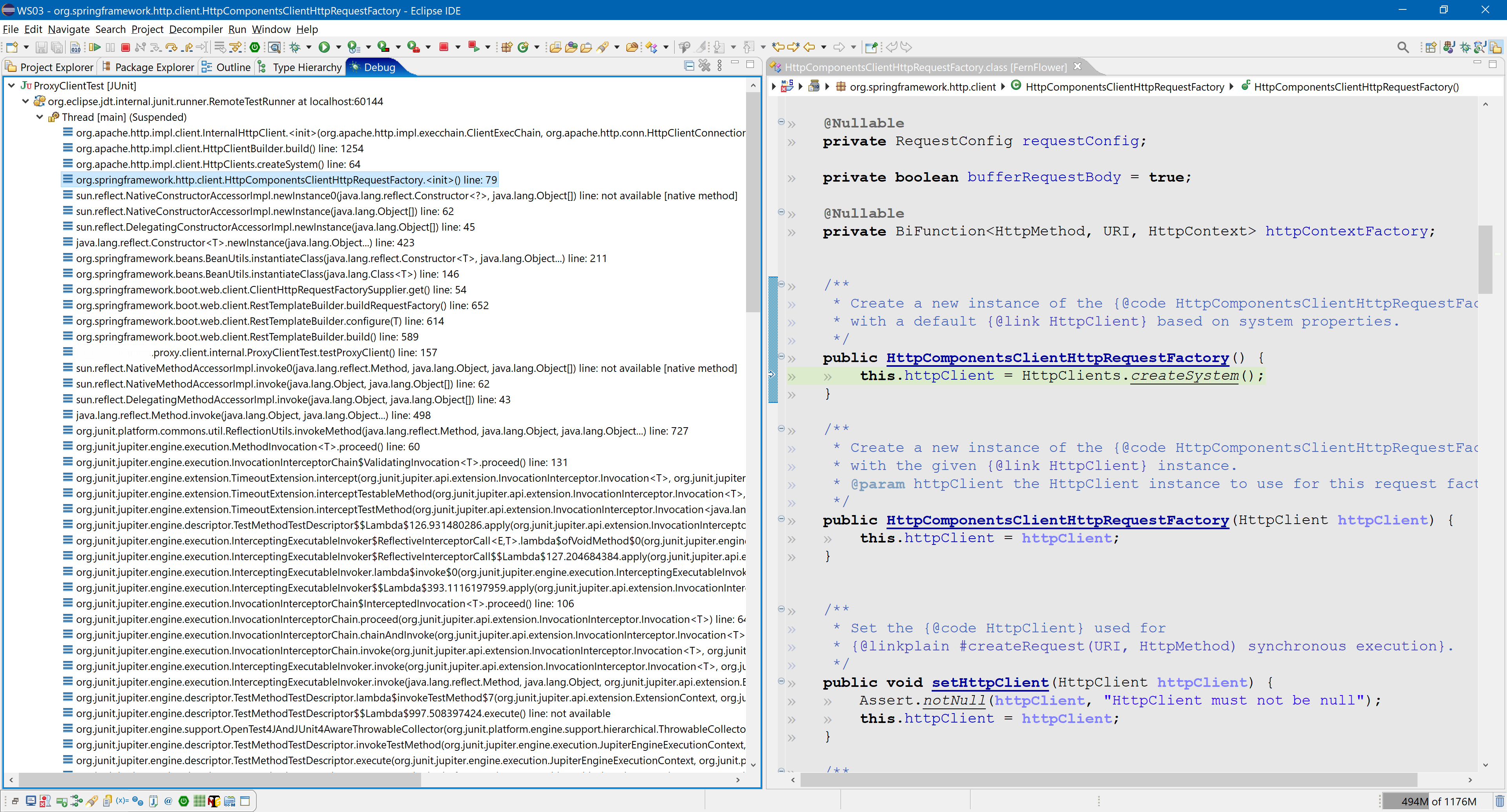Image resolution: width=1507 pixels, height=812 pixels.
Task: Resume the suspended thread
Action: [95, 47]
